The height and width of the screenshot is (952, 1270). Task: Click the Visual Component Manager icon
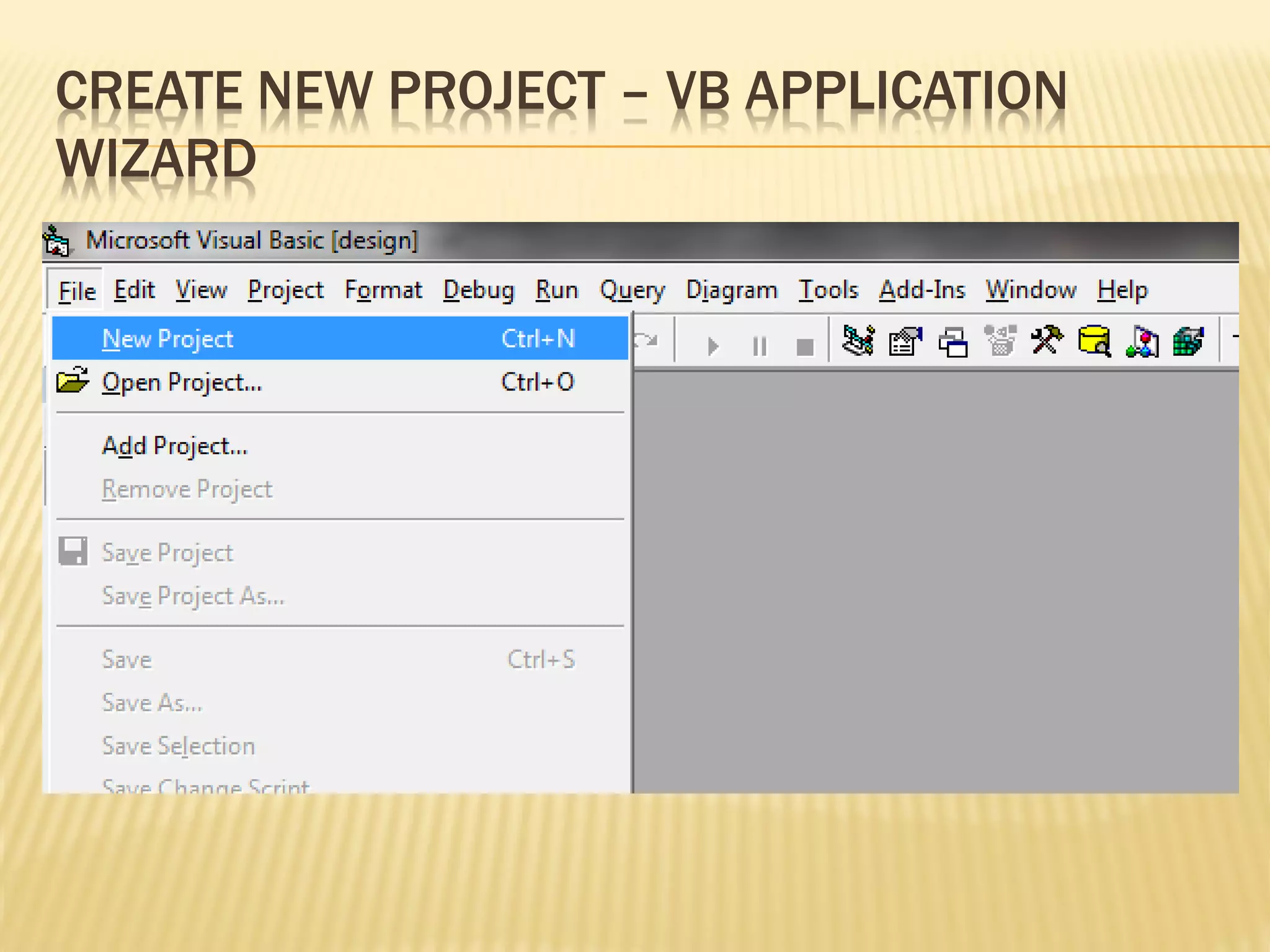point(1142,342)
